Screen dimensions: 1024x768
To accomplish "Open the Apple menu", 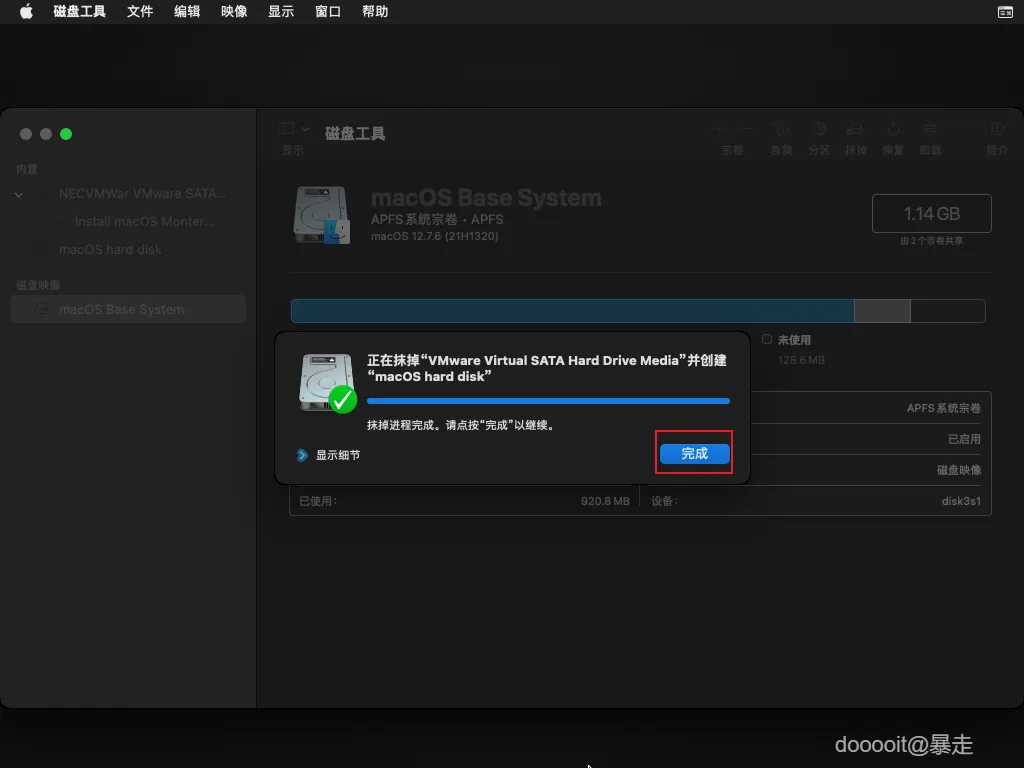I will pyautogui.click(x=26, y=12).
